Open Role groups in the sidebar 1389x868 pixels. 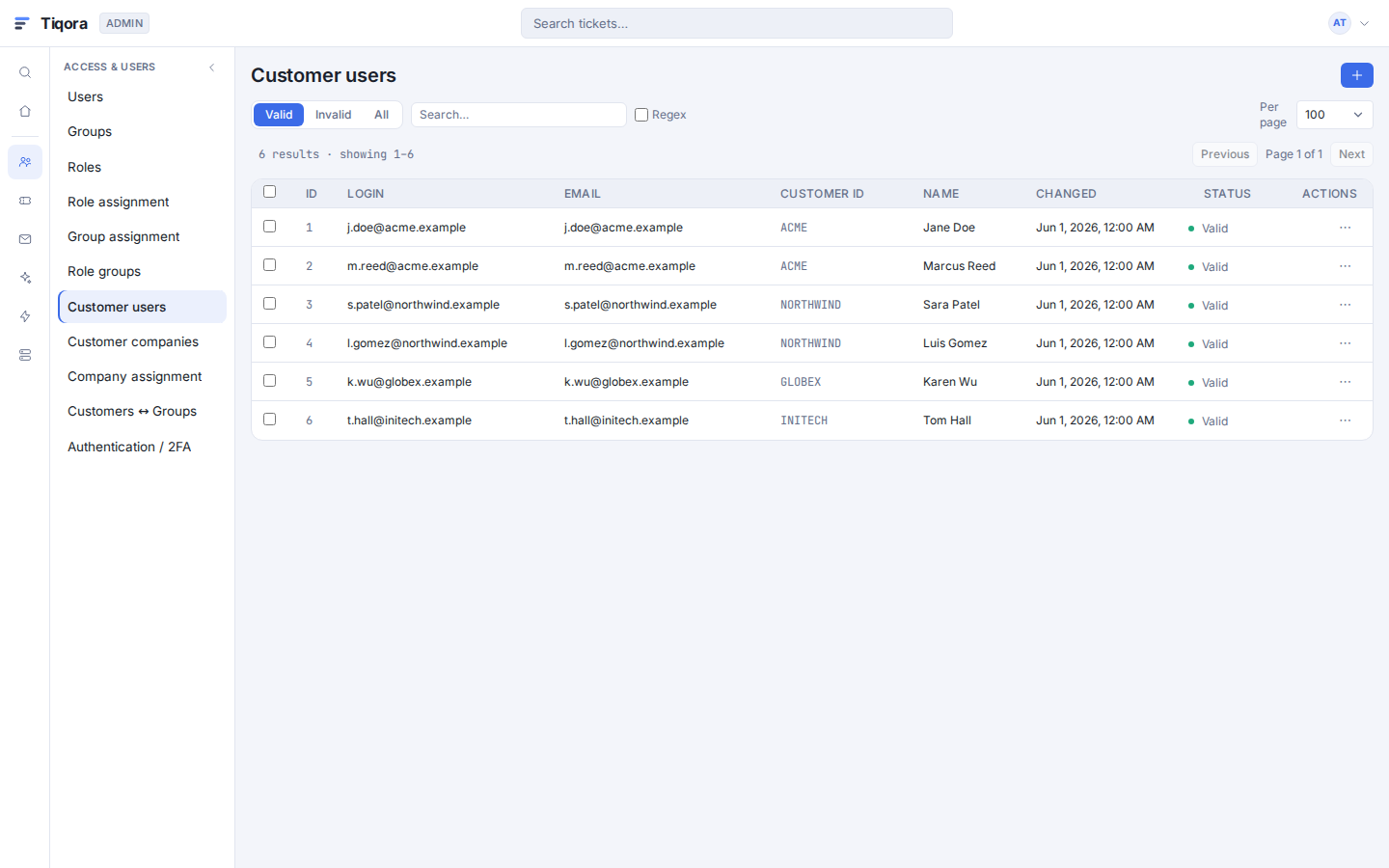(142, 272)
